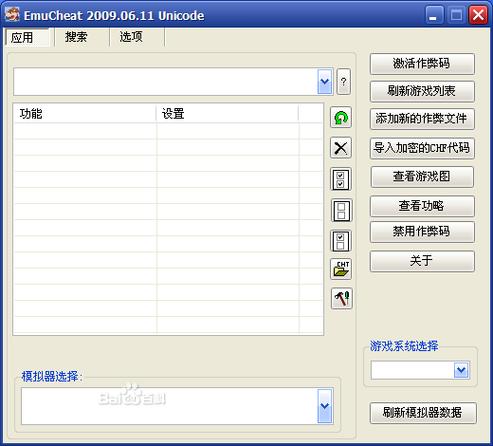Click the select-all checked boxes icon
493x446 pixels.
tap(341, 179)
